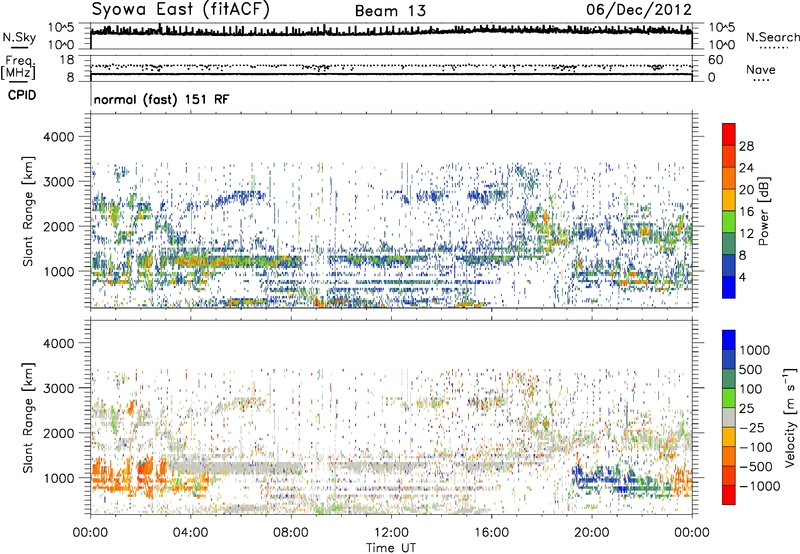Click the "12:00" time tick label
Image resolution: width=800 pixels, height=554 pixels.
click(391, 533)
